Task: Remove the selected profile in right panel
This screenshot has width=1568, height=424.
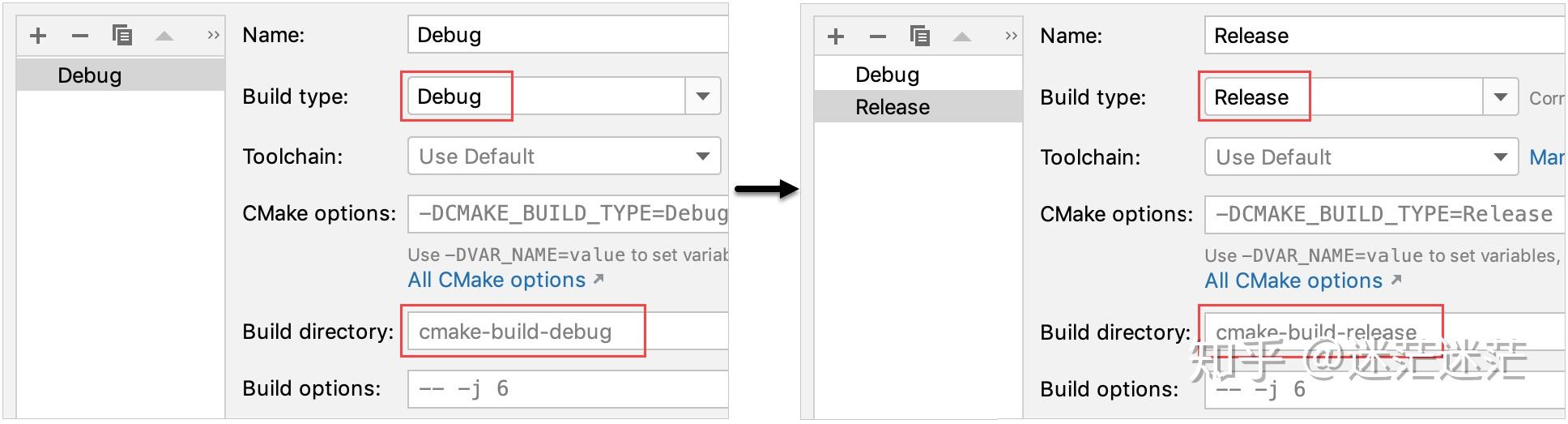Action: pos(878,36)
